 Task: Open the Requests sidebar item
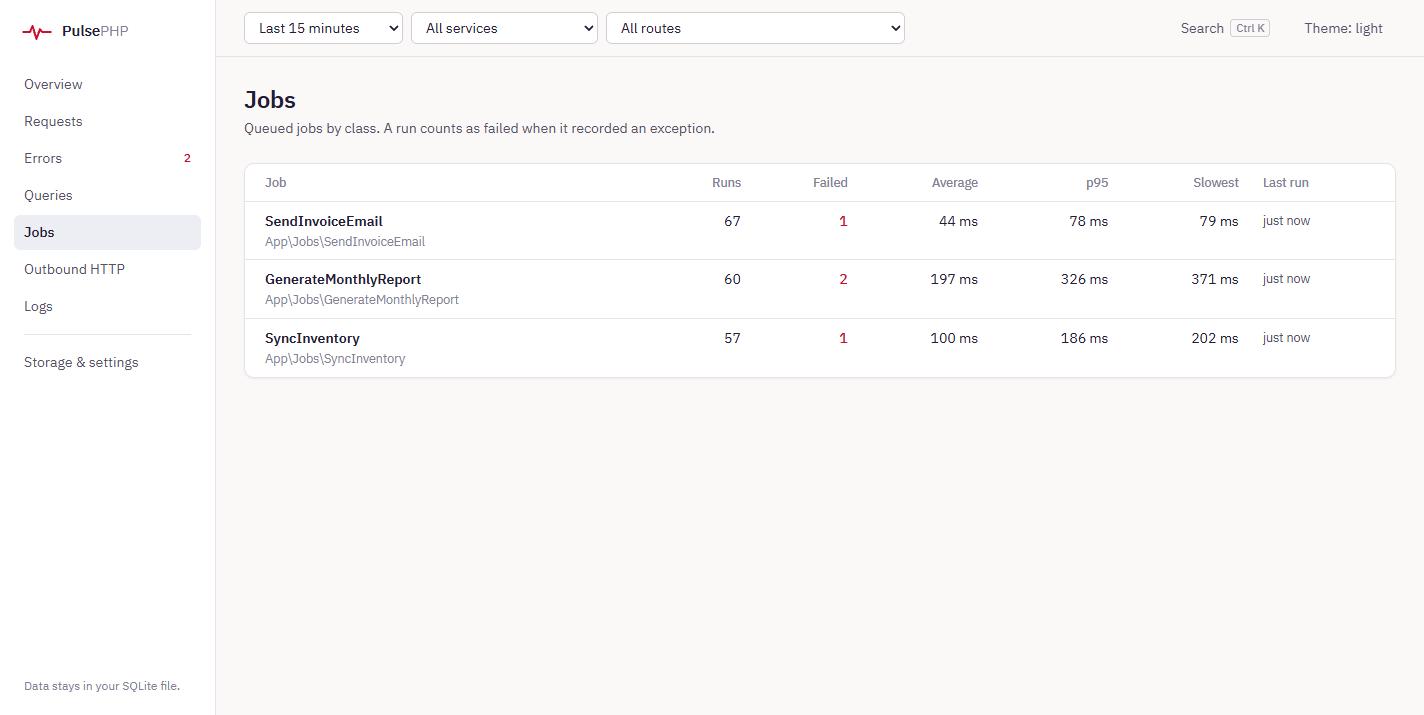(x=107, y=121)
